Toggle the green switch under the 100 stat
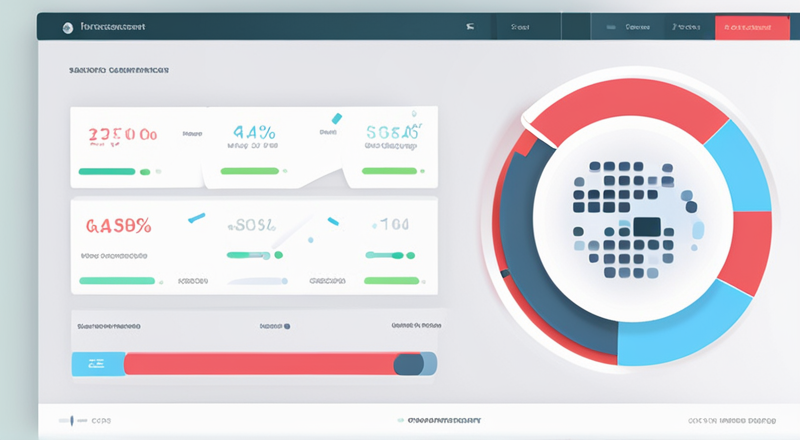This screenshot has height=440, width=800. [x=389, y=255]
